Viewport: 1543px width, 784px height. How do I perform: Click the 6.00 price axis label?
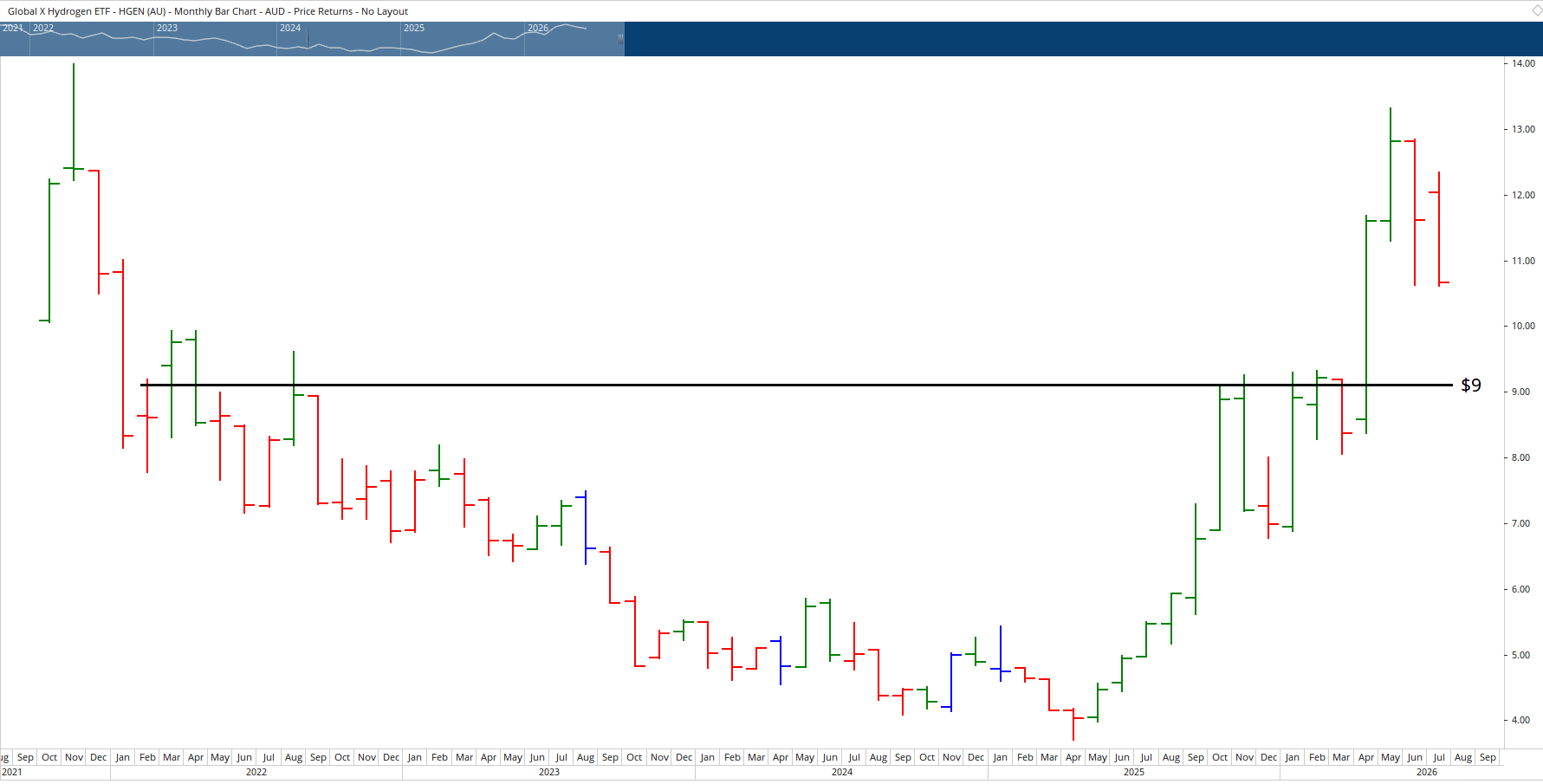tap(1520, 589)
